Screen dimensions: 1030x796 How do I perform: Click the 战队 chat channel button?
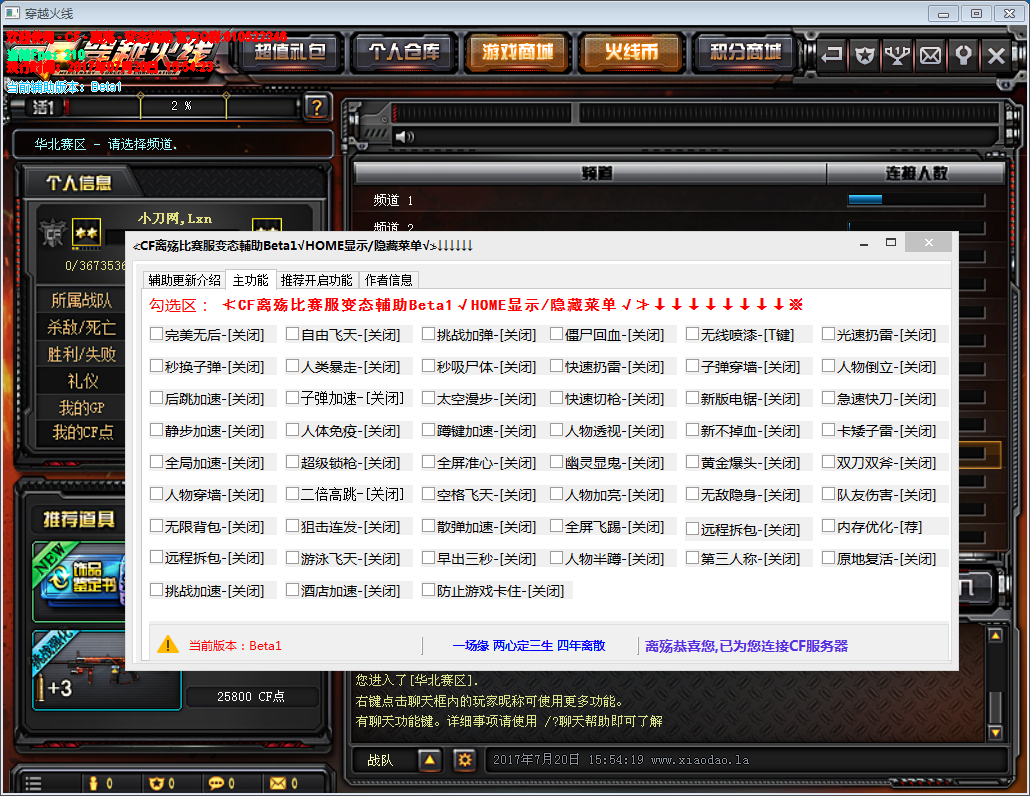pyautogui.click(x=380, y=760)
